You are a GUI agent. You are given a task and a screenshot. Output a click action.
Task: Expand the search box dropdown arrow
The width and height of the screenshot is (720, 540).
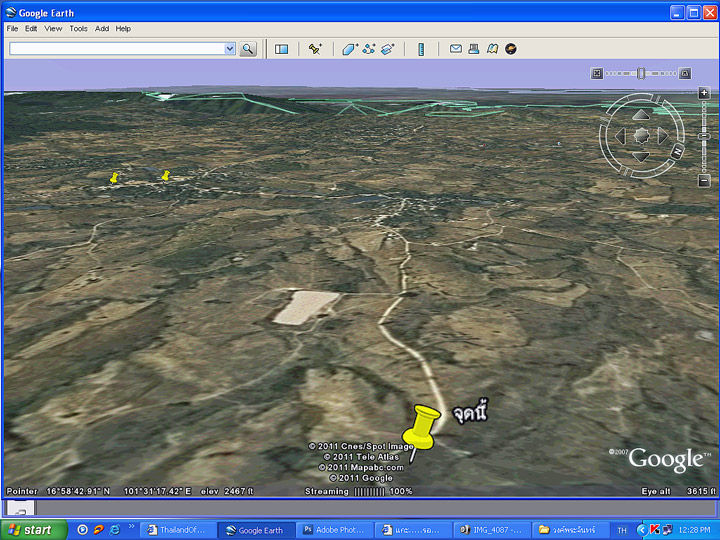point(229,48)
